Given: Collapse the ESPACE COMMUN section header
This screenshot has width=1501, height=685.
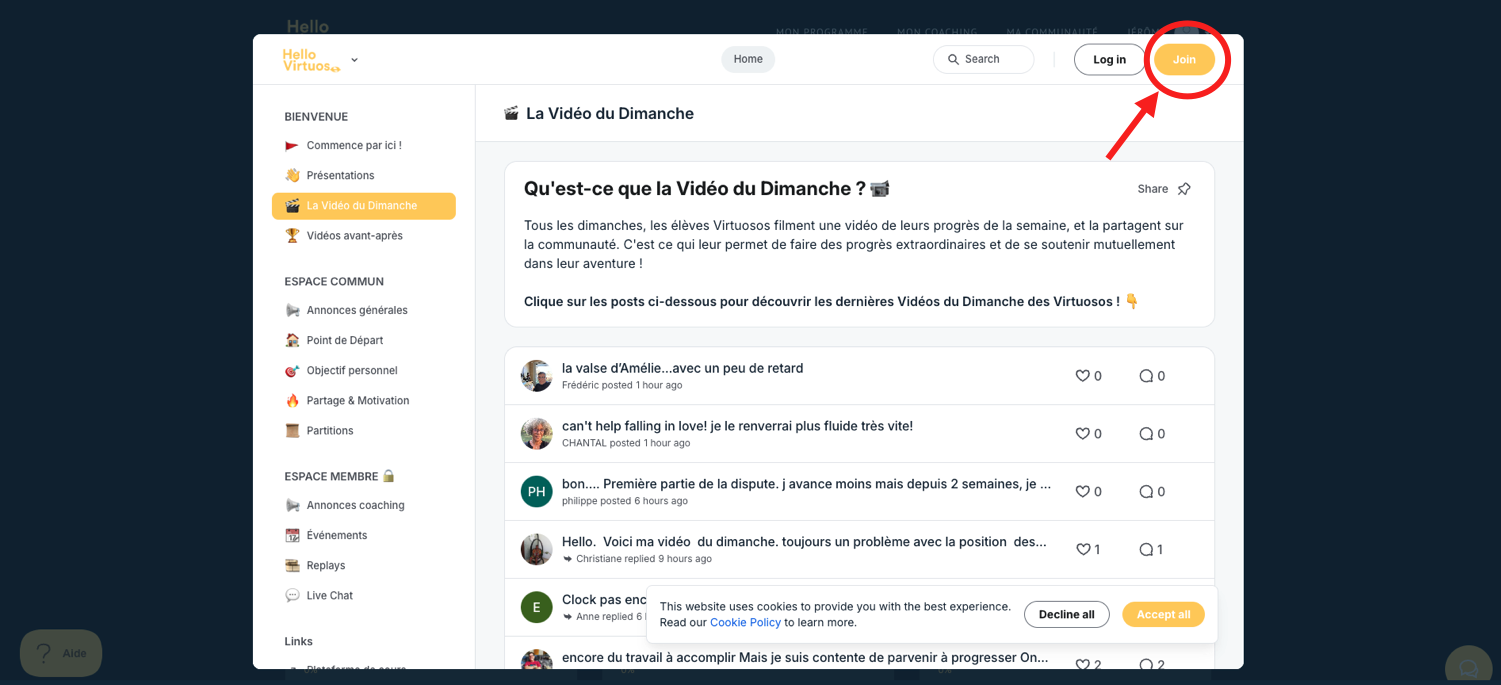Looking at the screenshot, I should 334,282.
